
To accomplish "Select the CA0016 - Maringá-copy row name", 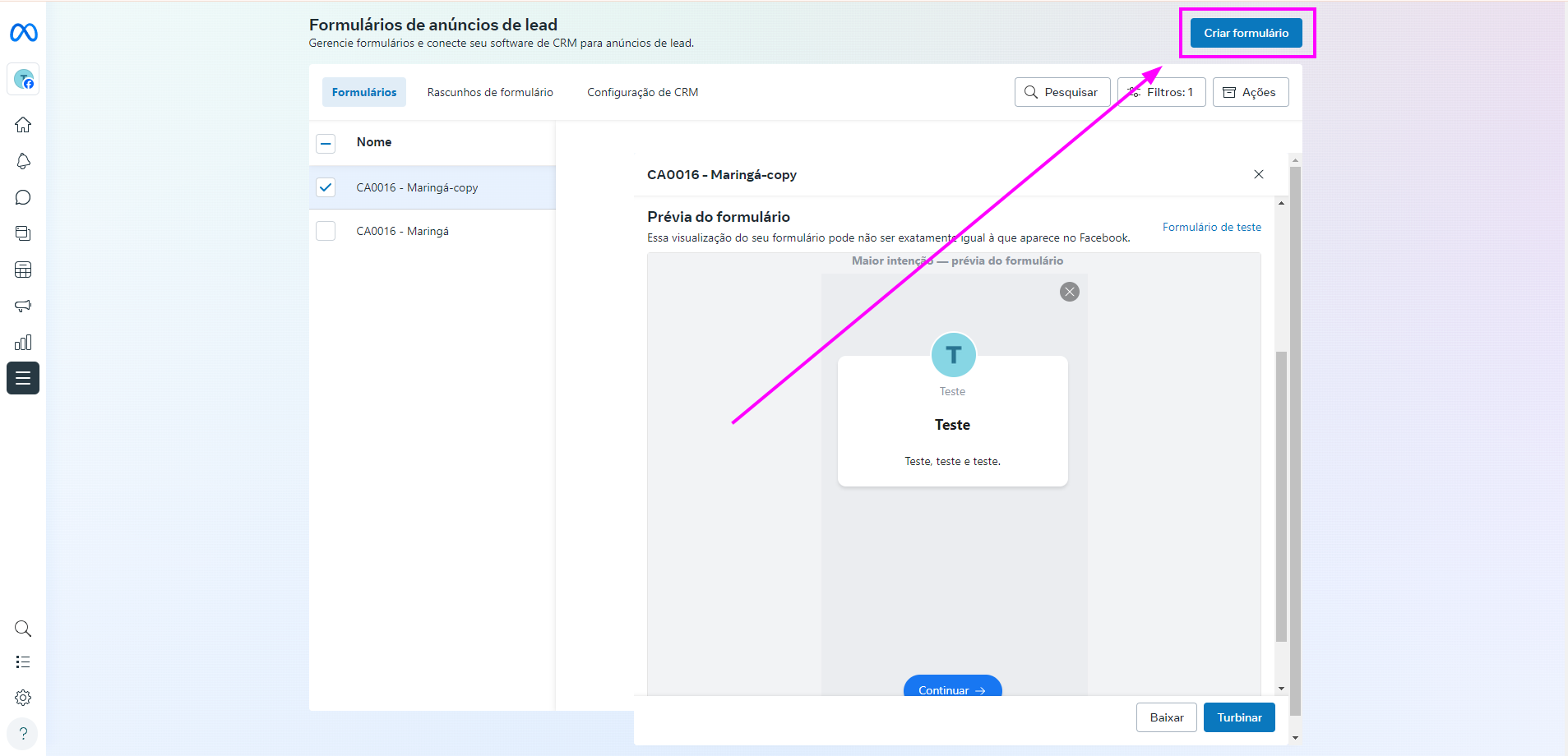I will click(417, 187).
